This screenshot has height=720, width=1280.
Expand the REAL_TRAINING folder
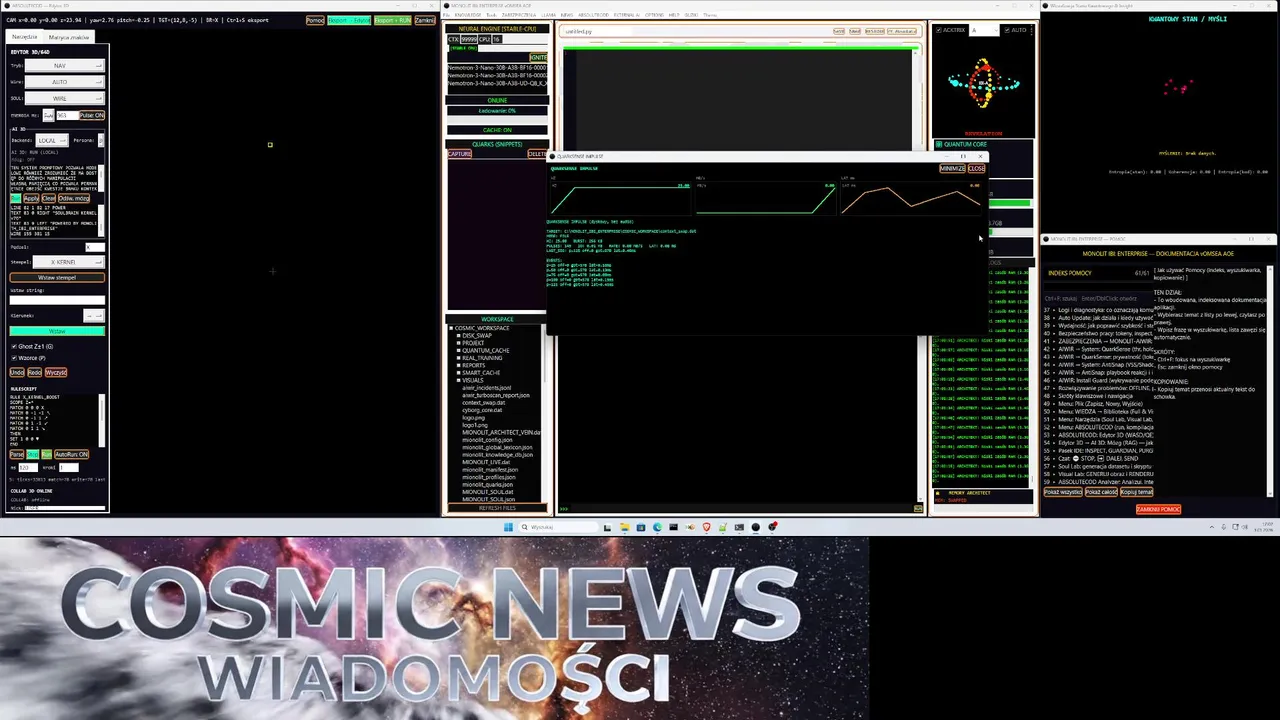coord(459,358)
